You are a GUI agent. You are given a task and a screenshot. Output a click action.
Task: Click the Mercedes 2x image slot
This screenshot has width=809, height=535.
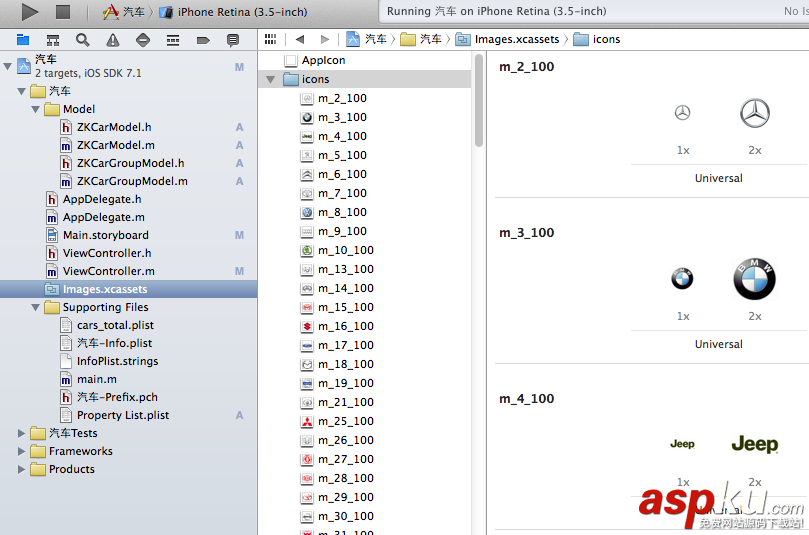coord(755,113)
